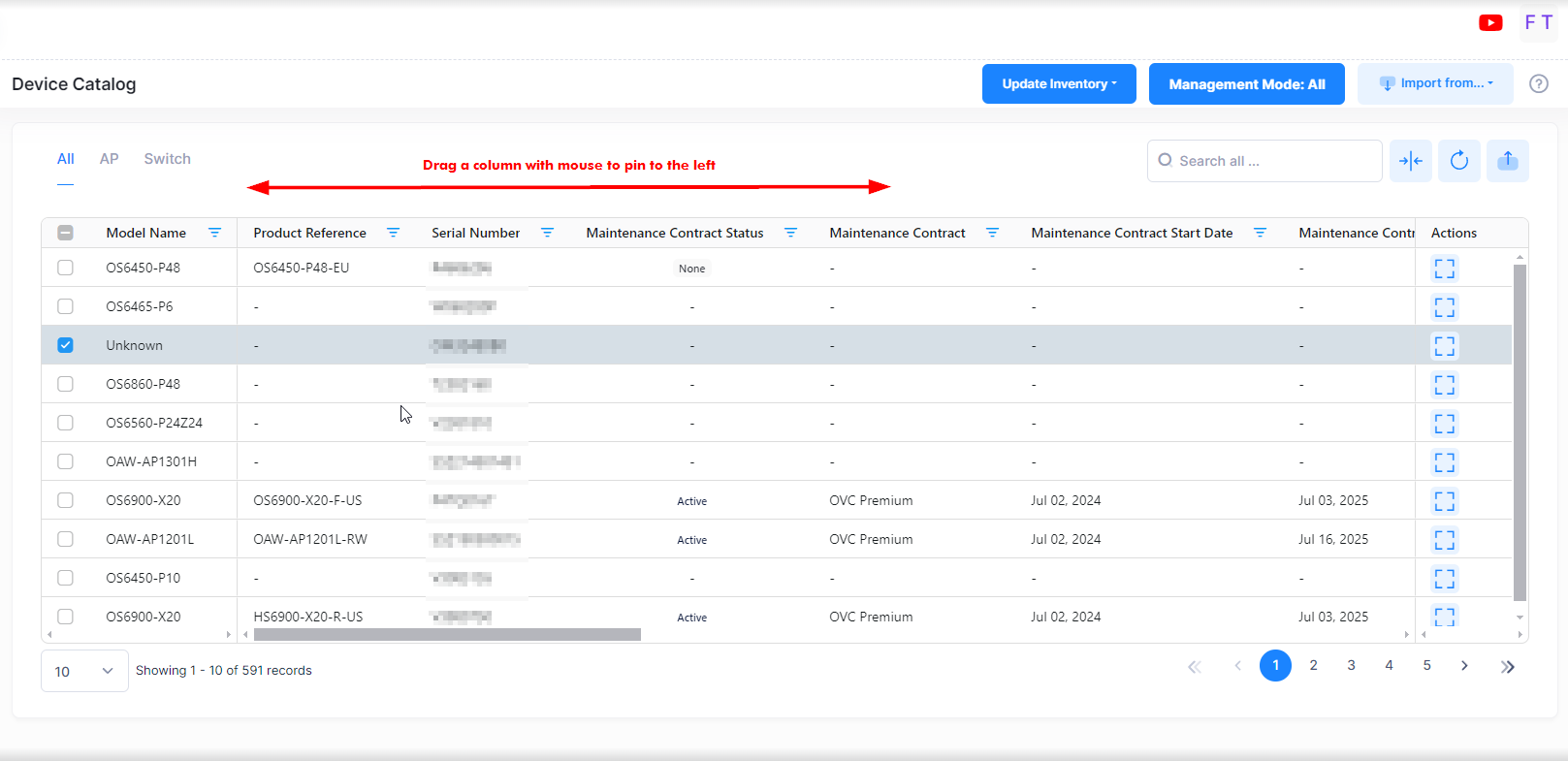This screenshot has width=1568, height=761.
Task: Refresh the device catalog table
Action: (1458, 161)
